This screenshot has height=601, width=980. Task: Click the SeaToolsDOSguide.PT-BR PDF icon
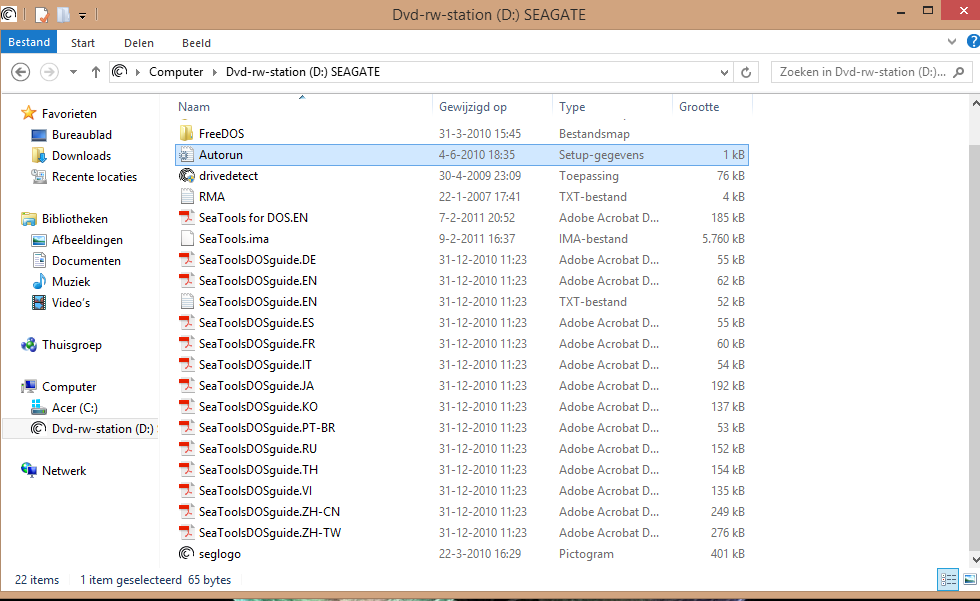click(186, 427)
